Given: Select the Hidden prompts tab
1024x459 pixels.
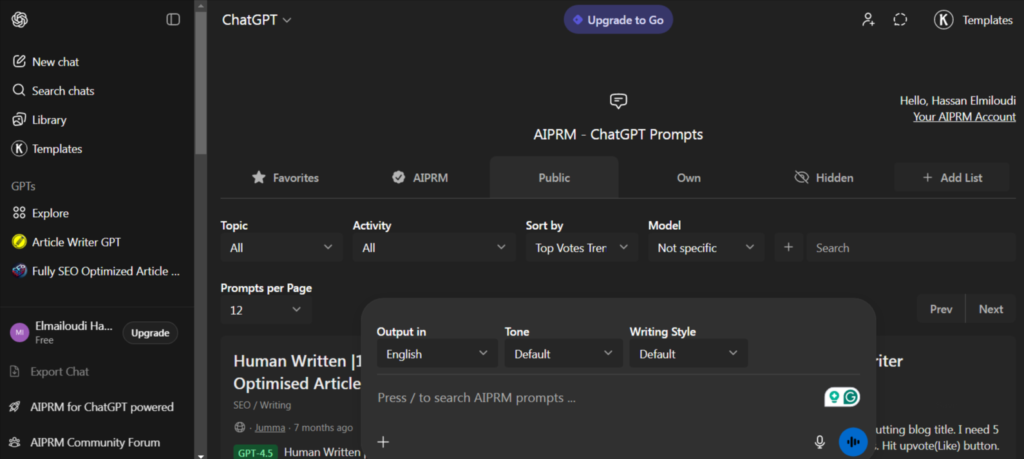Looking at the screenshot, I should (x=823, y=178).
